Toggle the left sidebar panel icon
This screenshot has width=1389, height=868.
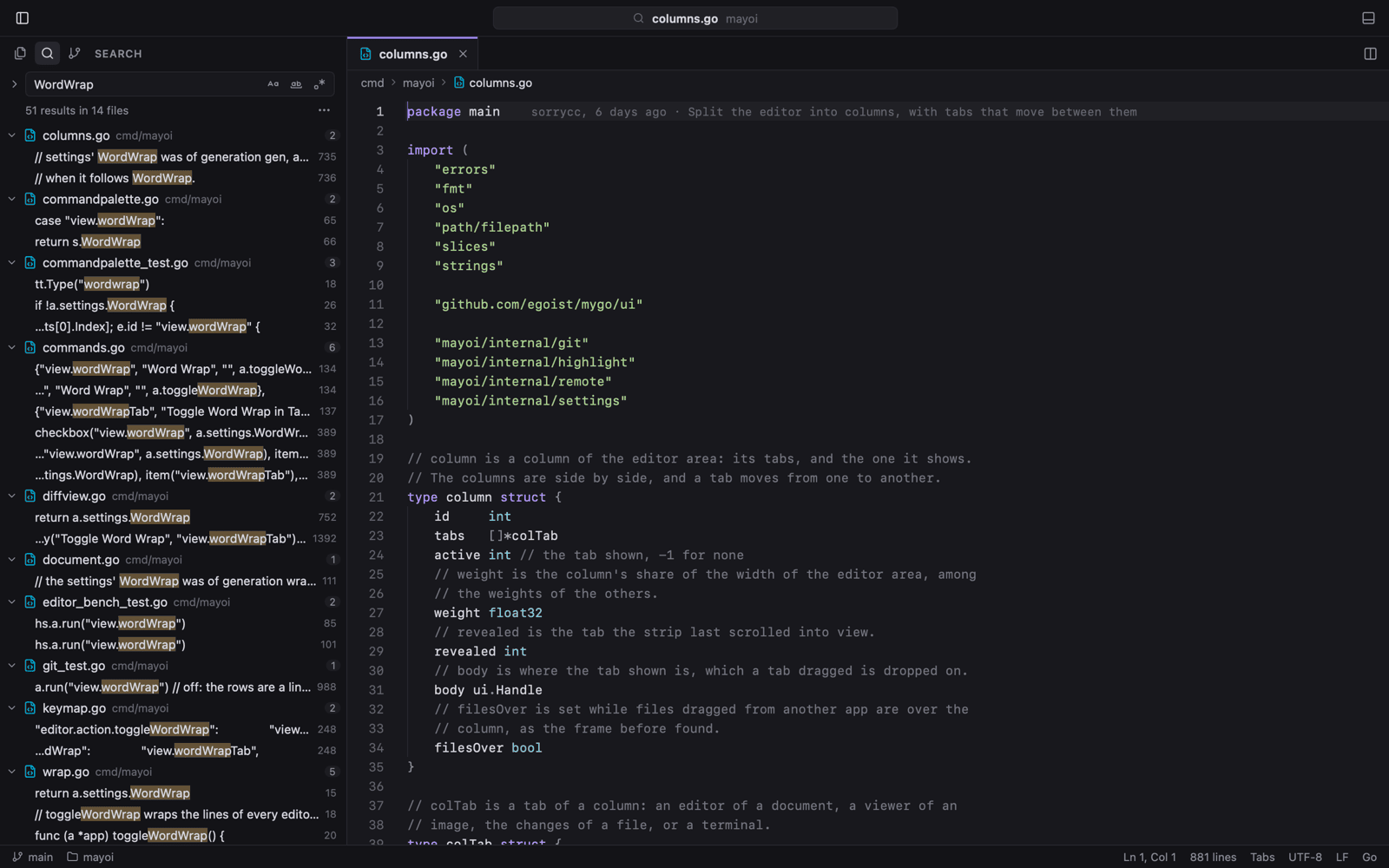click(x=23, y=18)
